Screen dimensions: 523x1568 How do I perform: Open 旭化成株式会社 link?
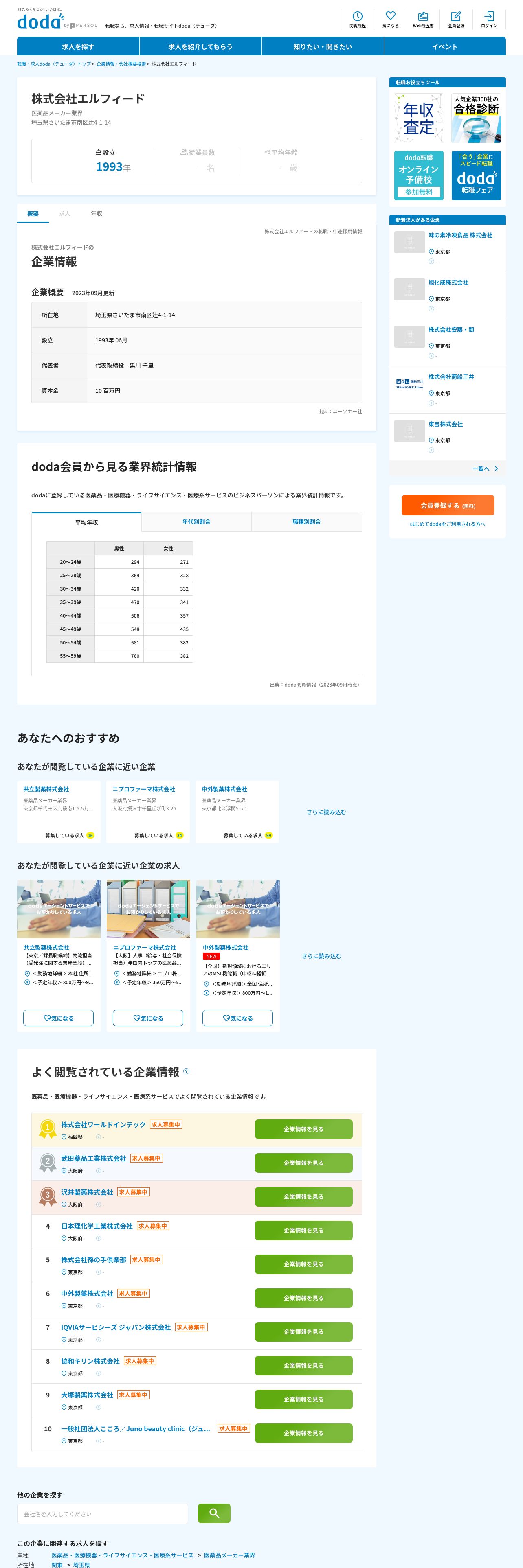point(448,283)
